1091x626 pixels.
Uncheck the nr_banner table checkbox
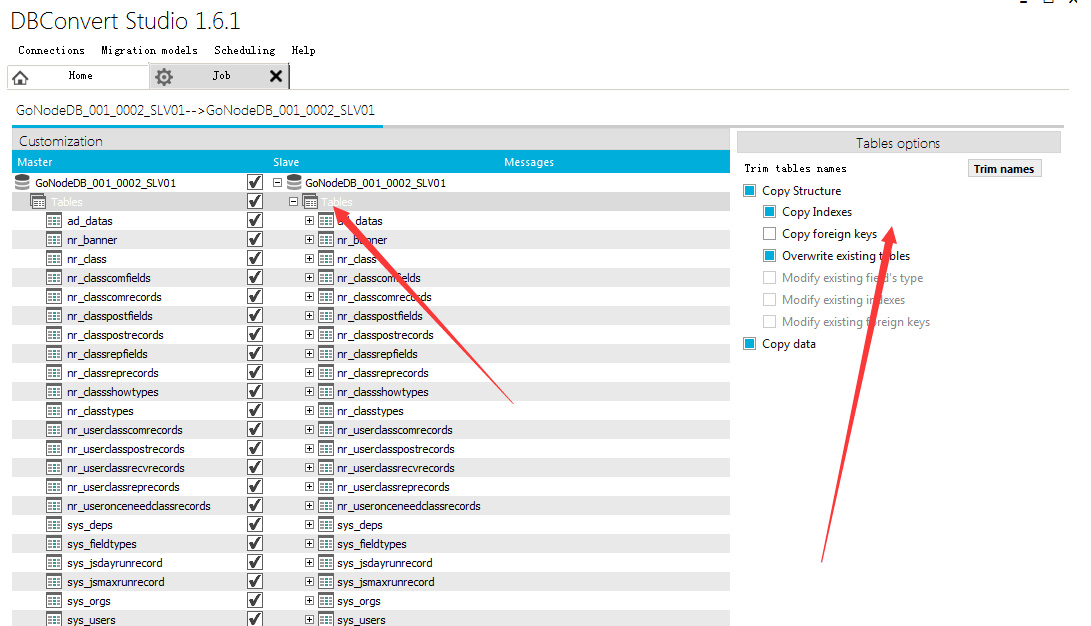(x=255, y=239)
